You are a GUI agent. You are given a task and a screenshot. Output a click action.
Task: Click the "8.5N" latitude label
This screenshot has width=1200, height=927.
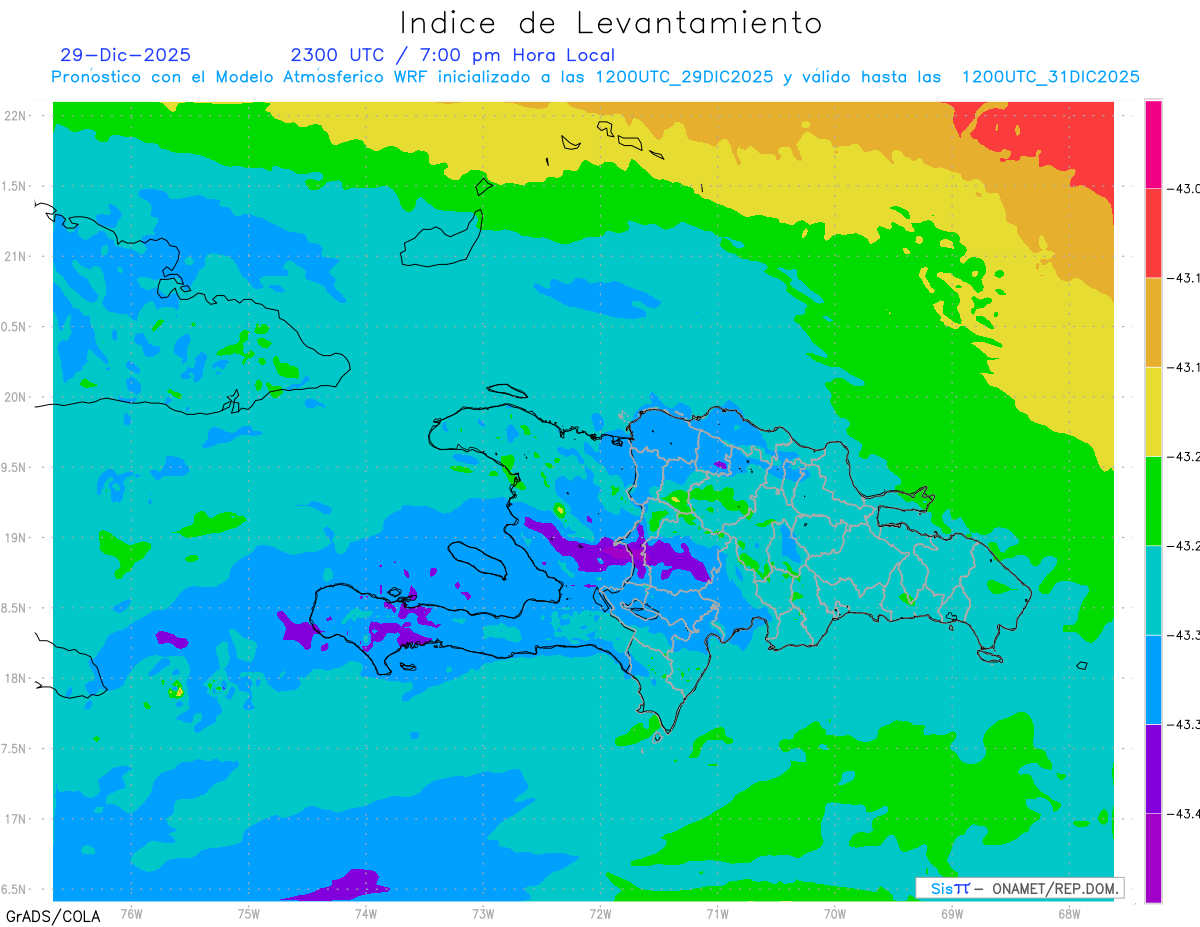coord(15,608)
